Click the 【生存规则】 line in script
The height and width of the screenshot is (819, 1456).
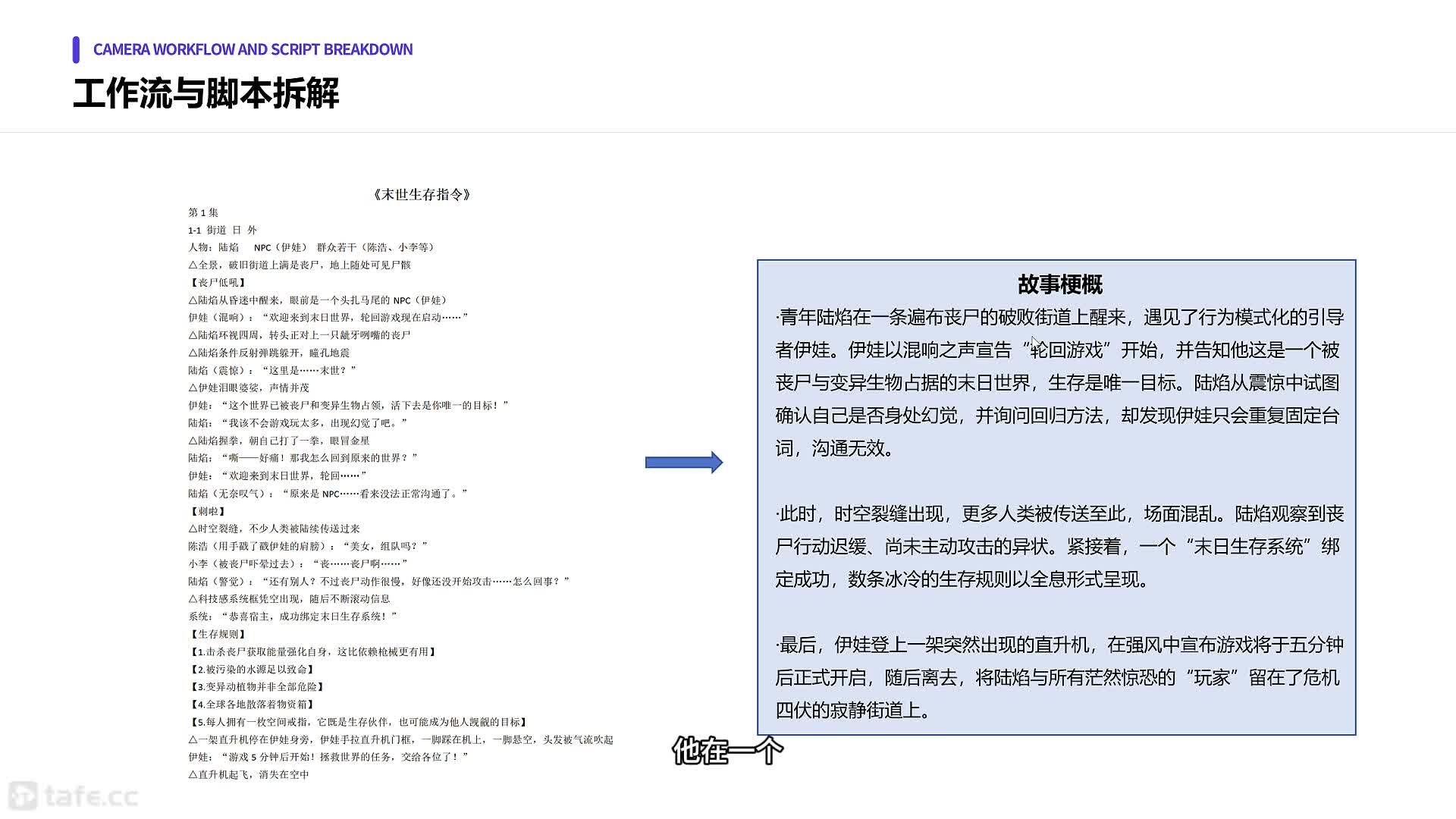pos(217,634)
